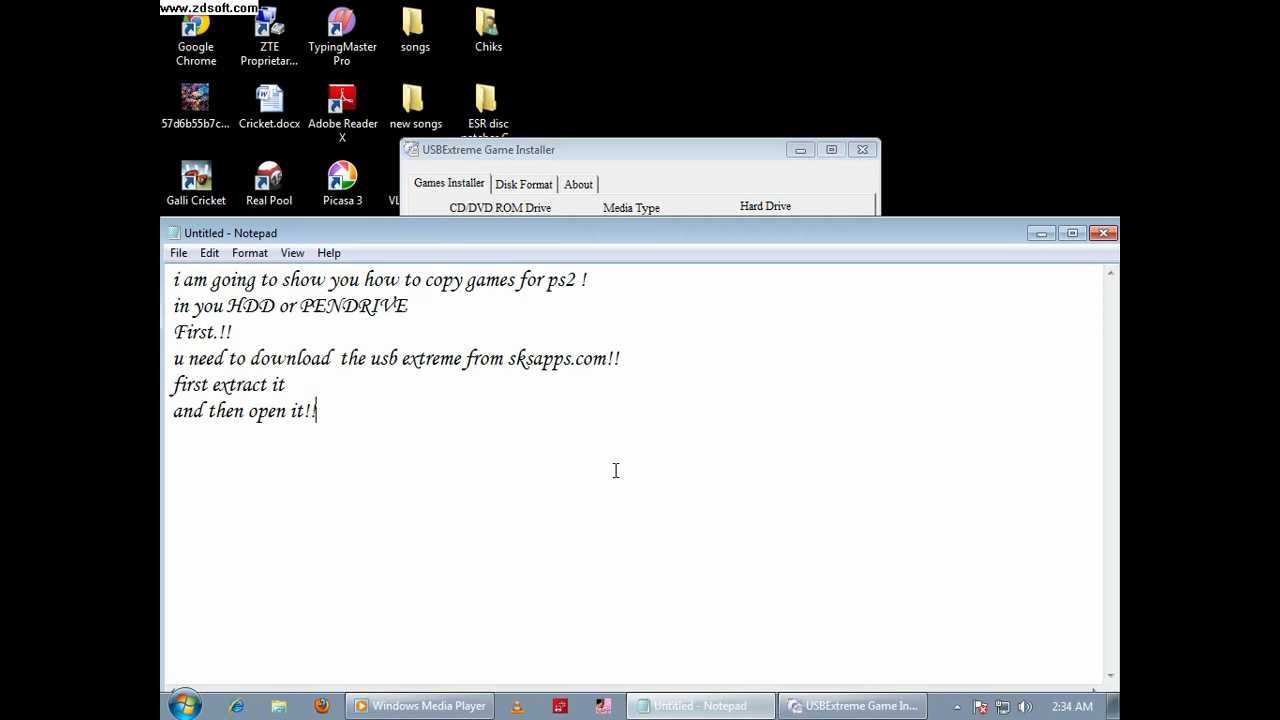Click Untitled - Notepad taskbar button
The width and height of the screenshot is (1280, 720).
pos(700,706)
